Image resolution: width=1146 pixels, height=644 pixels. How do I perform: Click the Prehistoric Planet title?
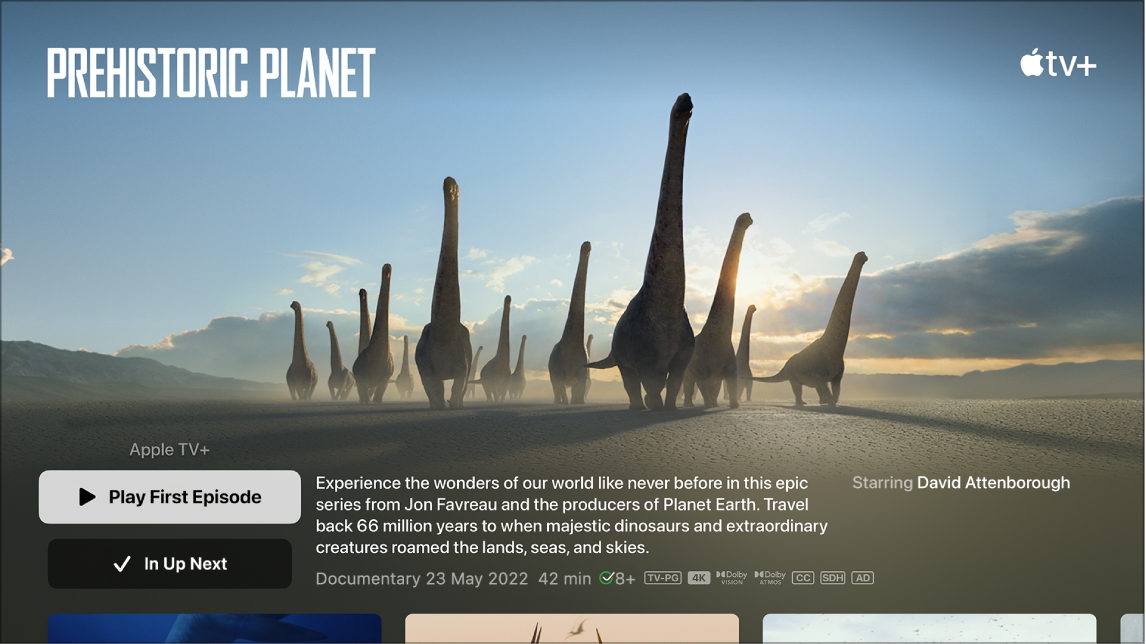(208, 73)
